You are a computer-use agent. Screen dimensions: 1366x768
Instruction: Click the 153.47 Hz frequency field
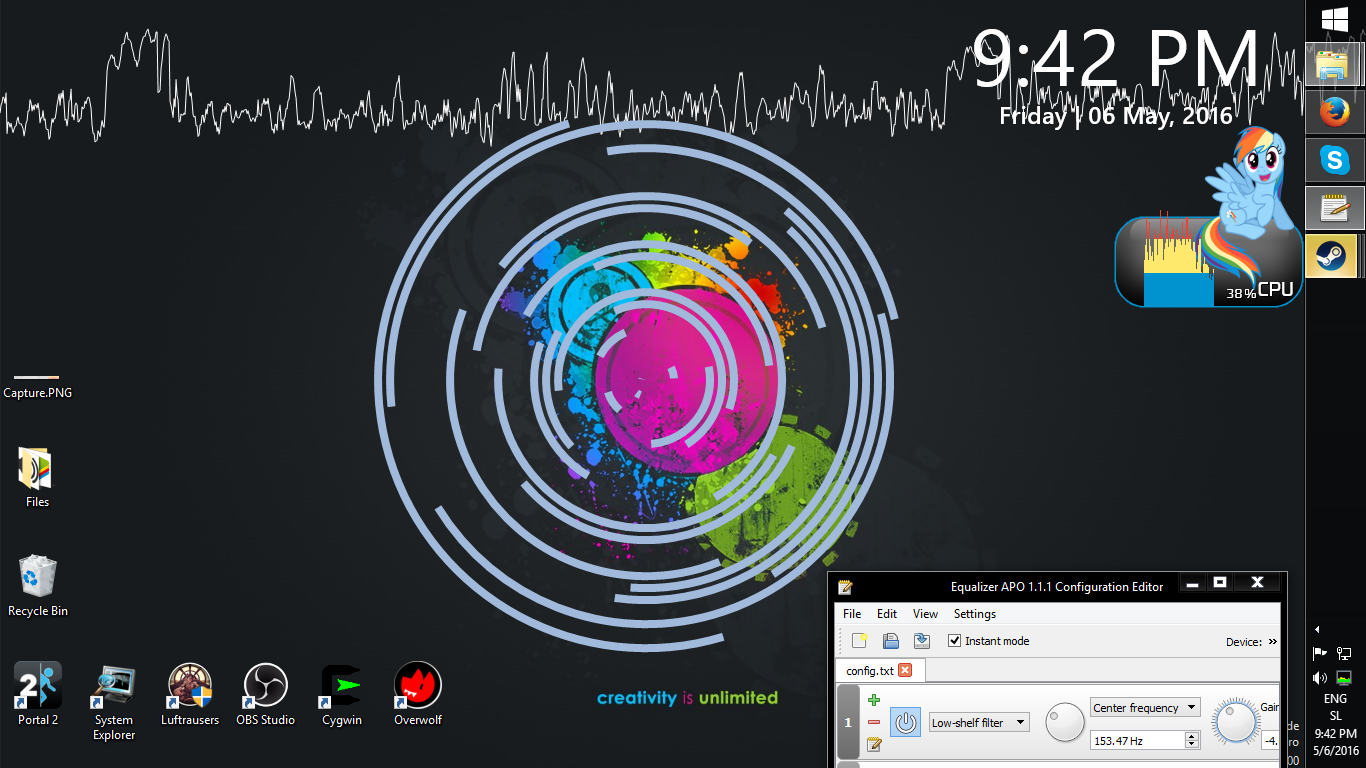coord(1136,741)
